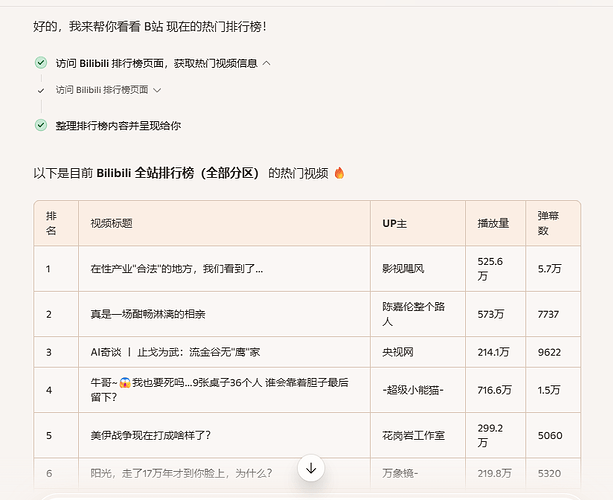Image resolution: width=613 pixels, height=500 pixels.
Task: Click play count 525.6万
Action: click(490, 269)
